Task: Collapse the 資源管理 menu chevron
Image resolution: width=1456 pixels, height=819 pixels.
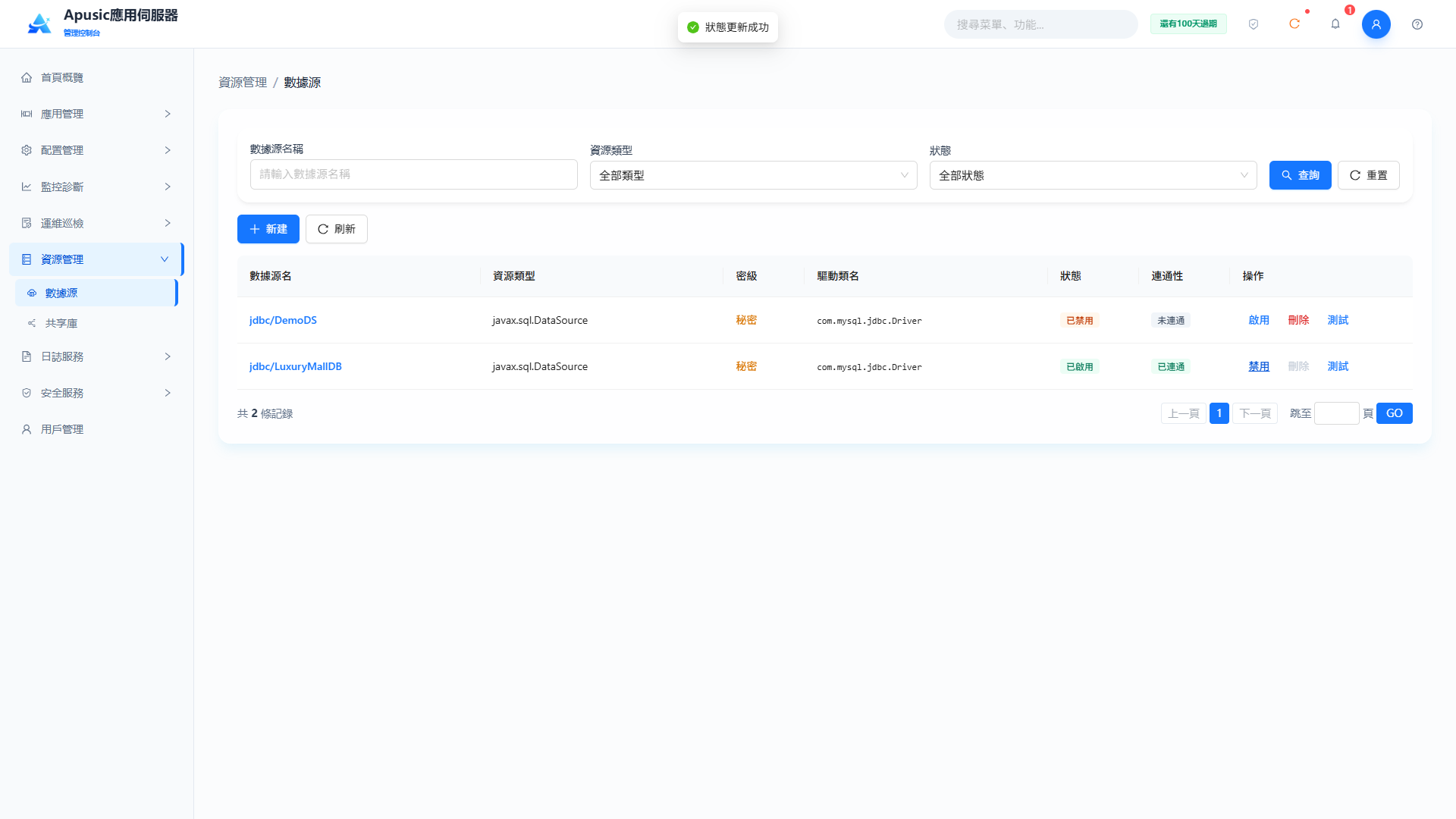Action: [x=165, y=259]
